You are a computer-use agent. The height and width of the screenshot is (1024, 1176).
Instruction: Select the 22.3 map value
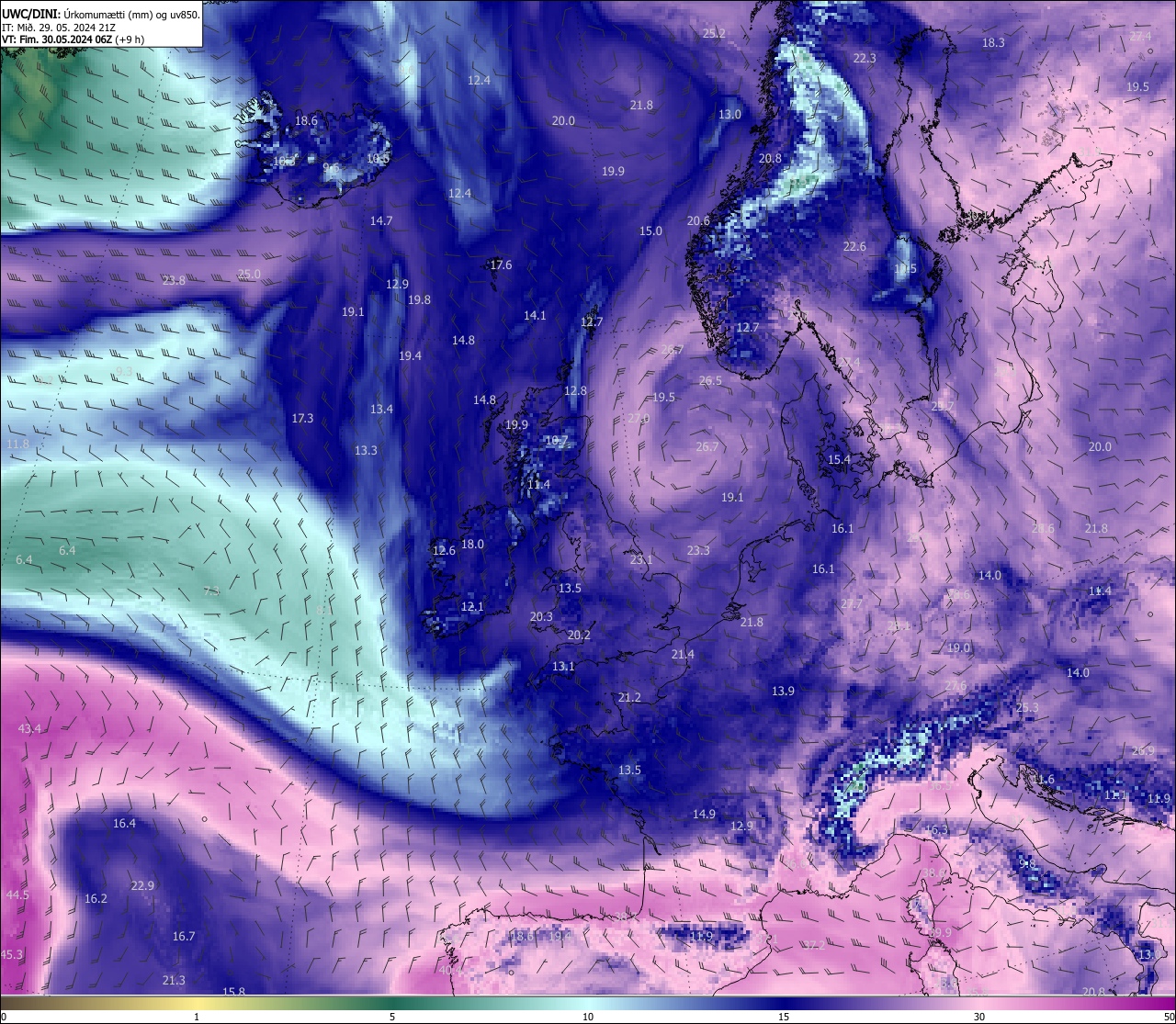pos(865,58)
